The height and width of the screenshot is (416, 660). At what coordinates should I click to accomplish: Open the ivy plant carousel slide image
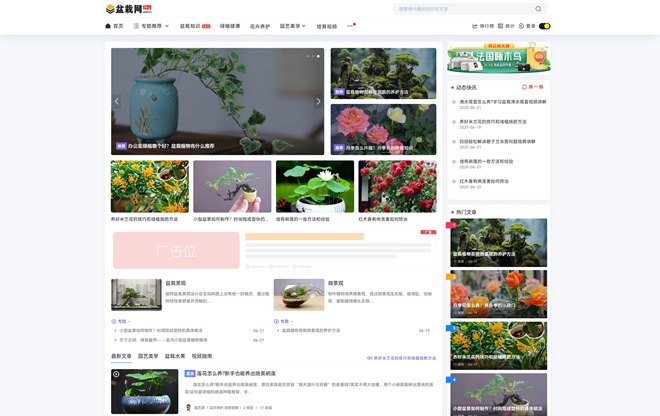point(218,101)
